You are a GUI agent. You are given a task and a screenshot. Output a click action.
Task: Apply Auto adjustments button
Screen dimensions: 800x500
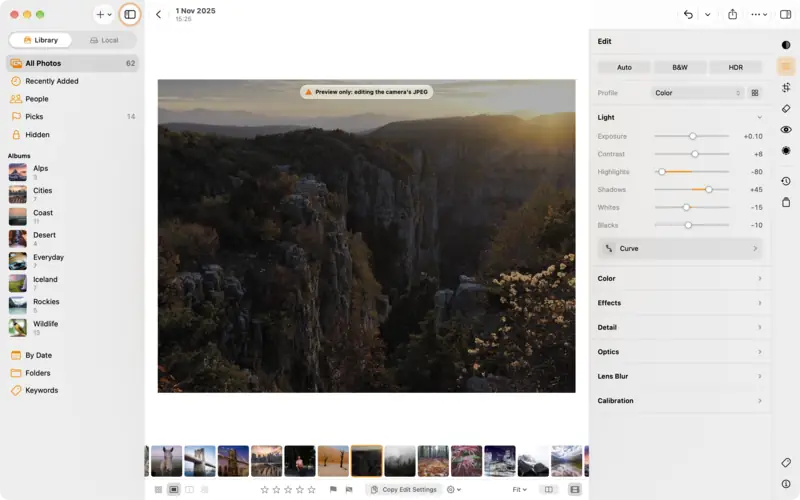624,67
